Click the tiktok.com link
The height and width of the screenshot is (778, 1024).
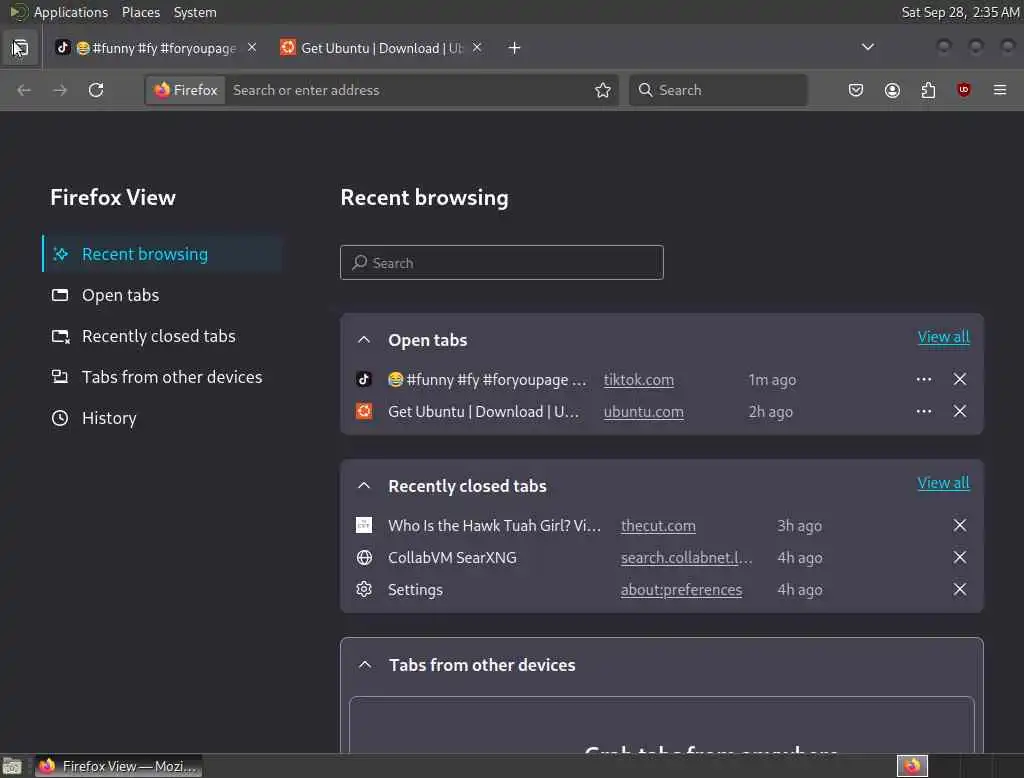click(x=639, y=380)
